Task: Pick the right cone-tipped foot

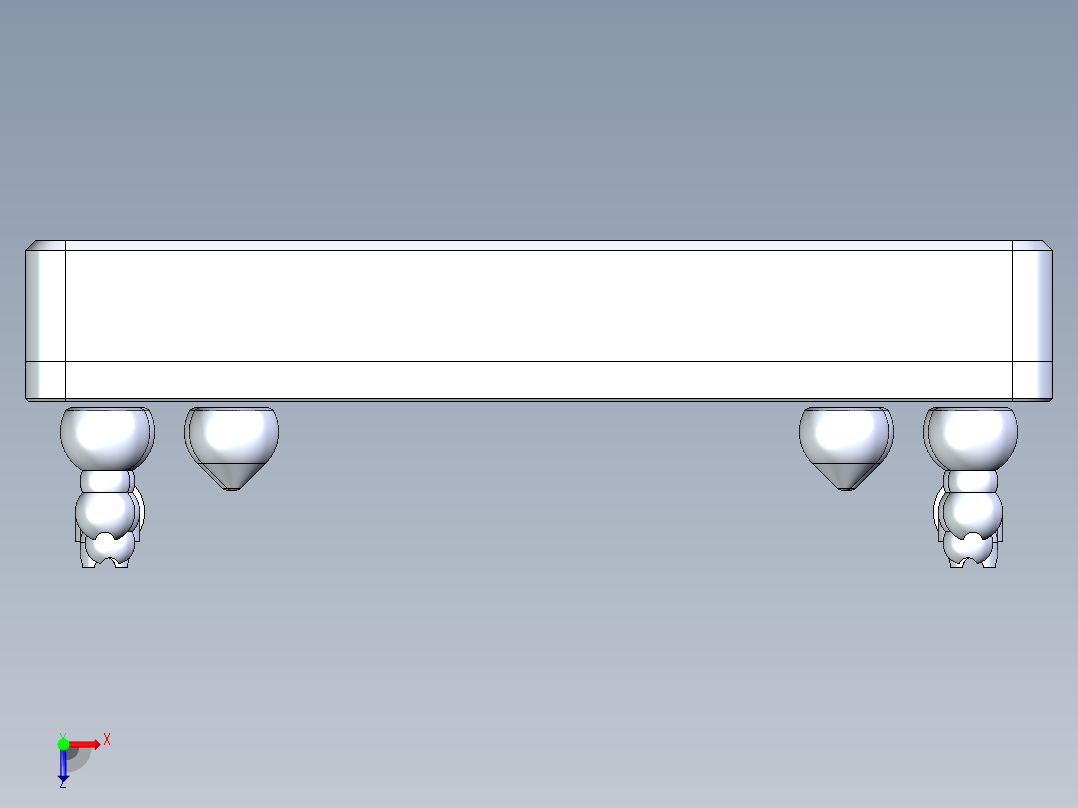Action: [x=846, y=448]
